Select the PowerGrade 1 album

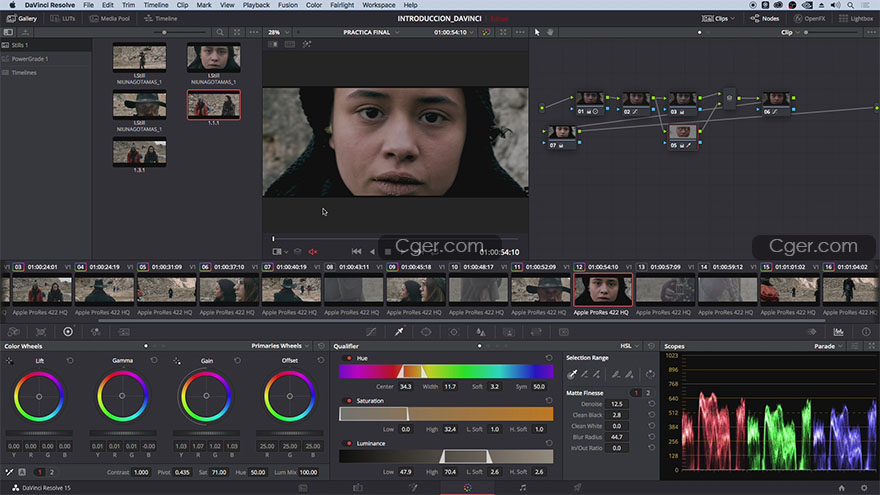click(x=30, y=58)
